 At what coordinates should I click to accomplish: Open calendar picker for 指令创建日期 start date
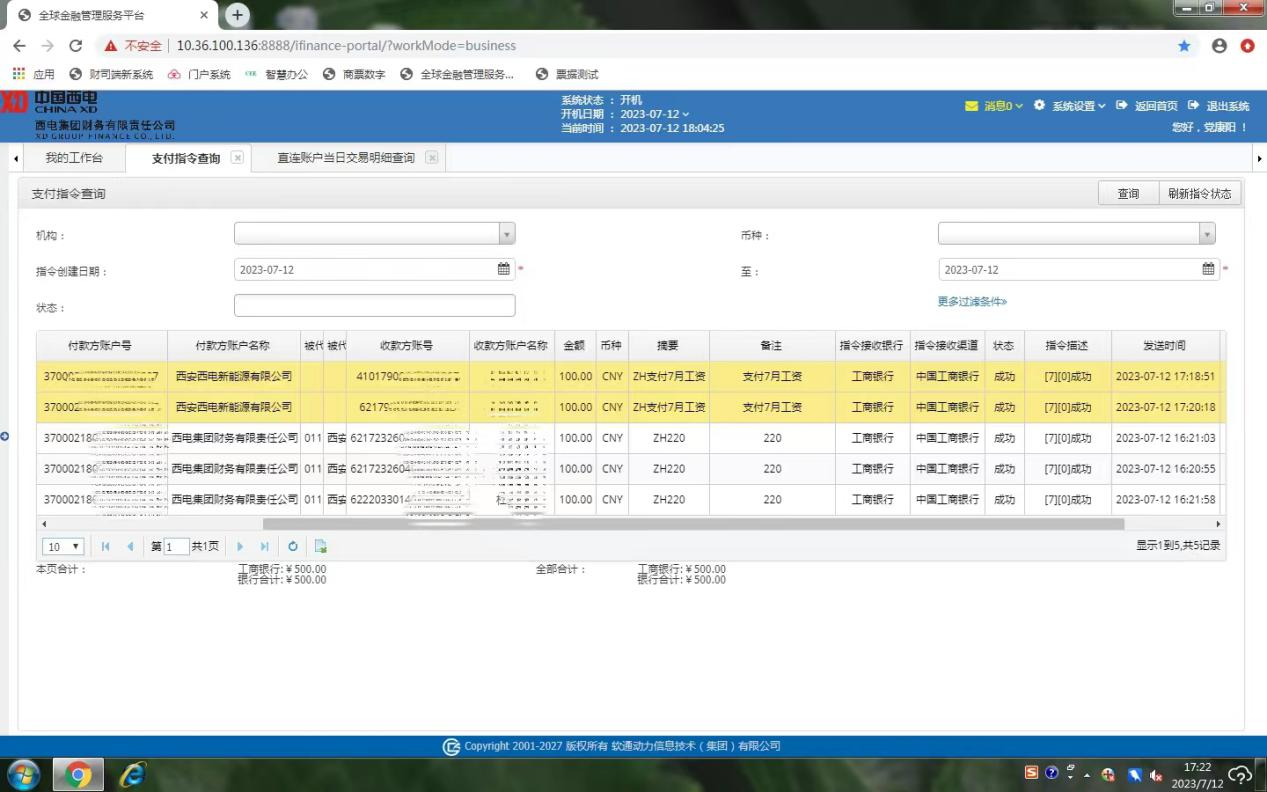(504, 269)
